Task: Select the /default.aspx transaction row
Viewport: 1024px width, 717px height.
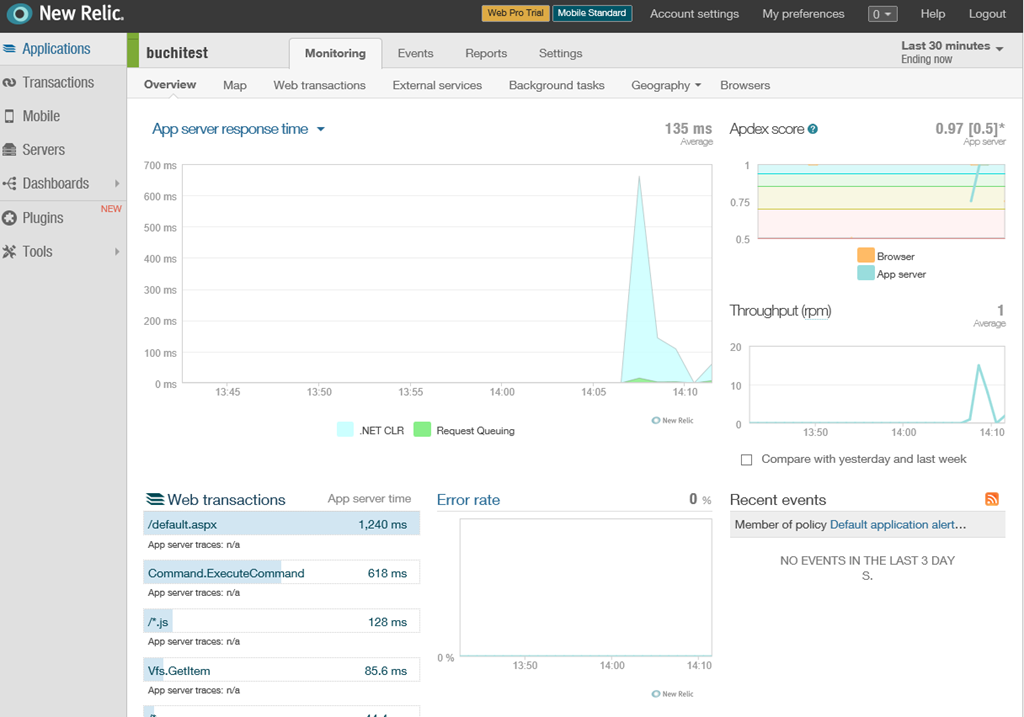Action: tap(281, 524)
